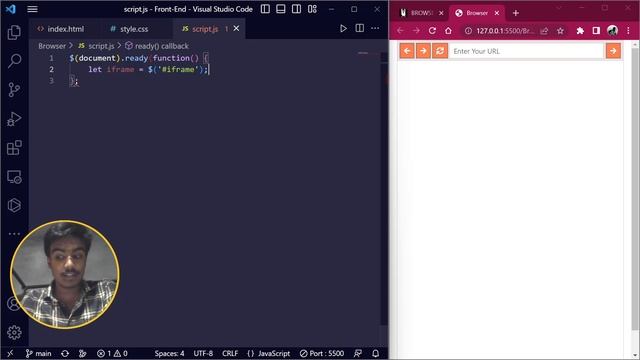Image resolution: width=640 pixels, height=360 pixels.
Task: Click line number 2 in the editor gutter
Action: point(51,69)
